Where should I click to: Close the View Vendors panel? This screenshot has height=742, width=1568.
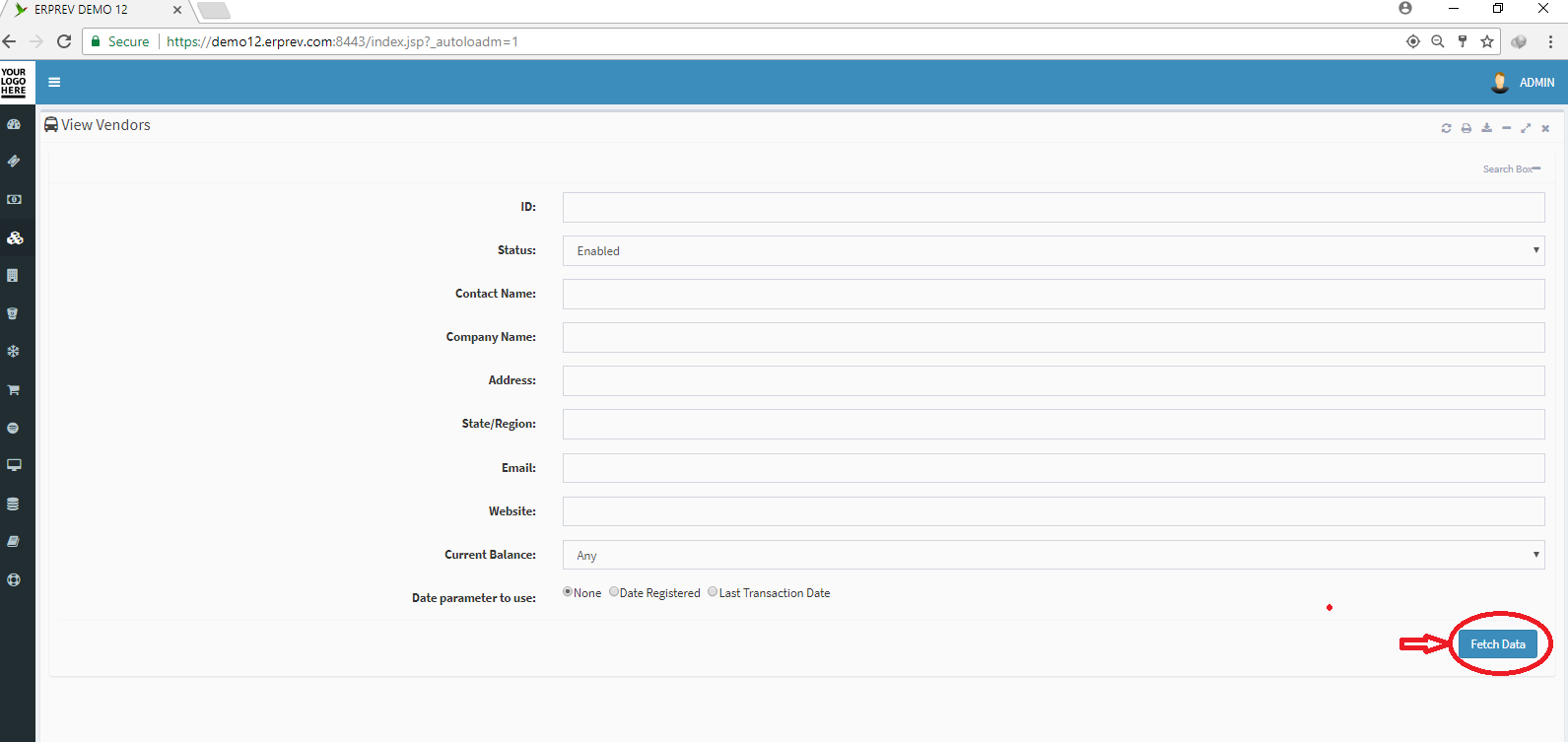(1545, 128)
